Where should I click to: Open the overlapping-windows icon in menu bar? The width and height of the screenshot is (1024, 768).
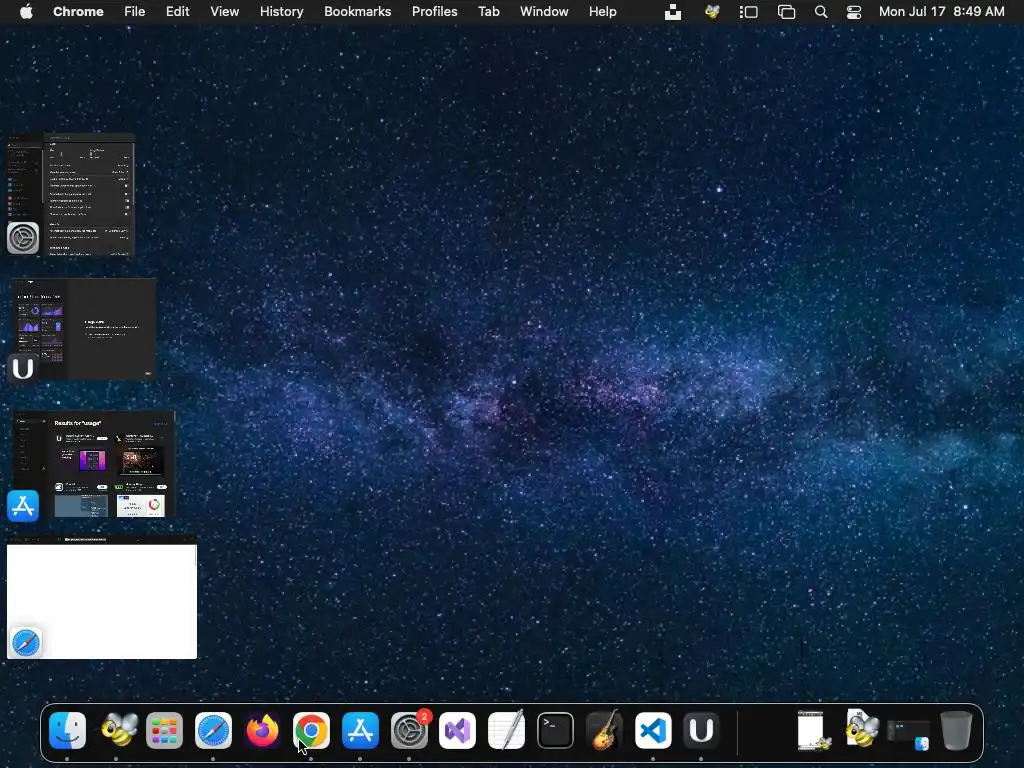(x=786, y=12)
